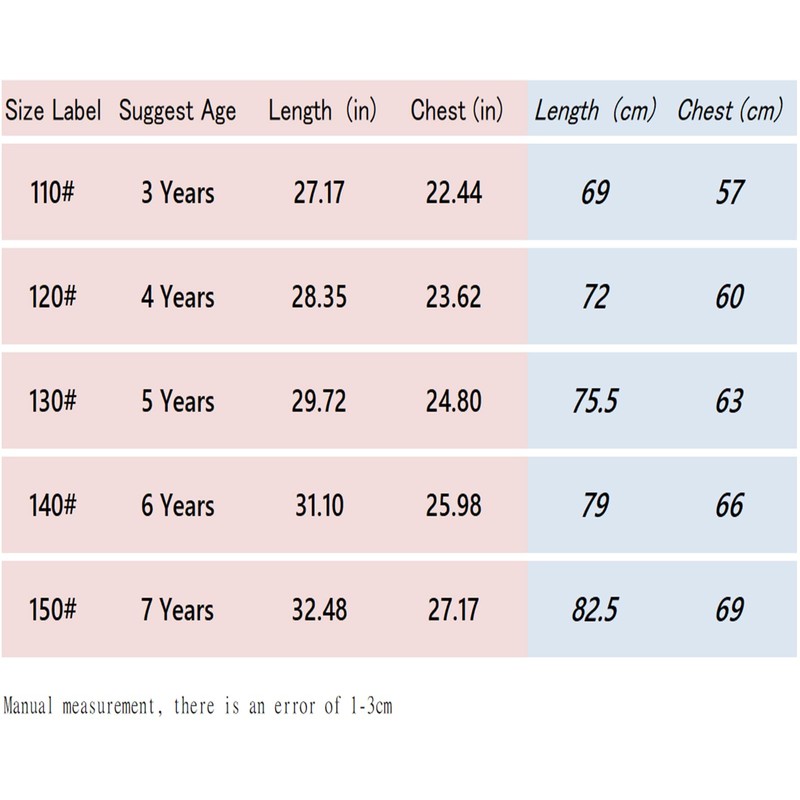Select the Chest (in) header
Viewport: 800px width, 800px height.
(x=456, y=111)
